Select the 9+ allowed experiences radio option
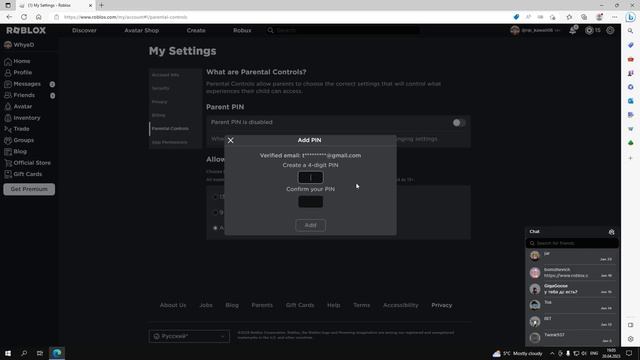 (x=216, y=212)
